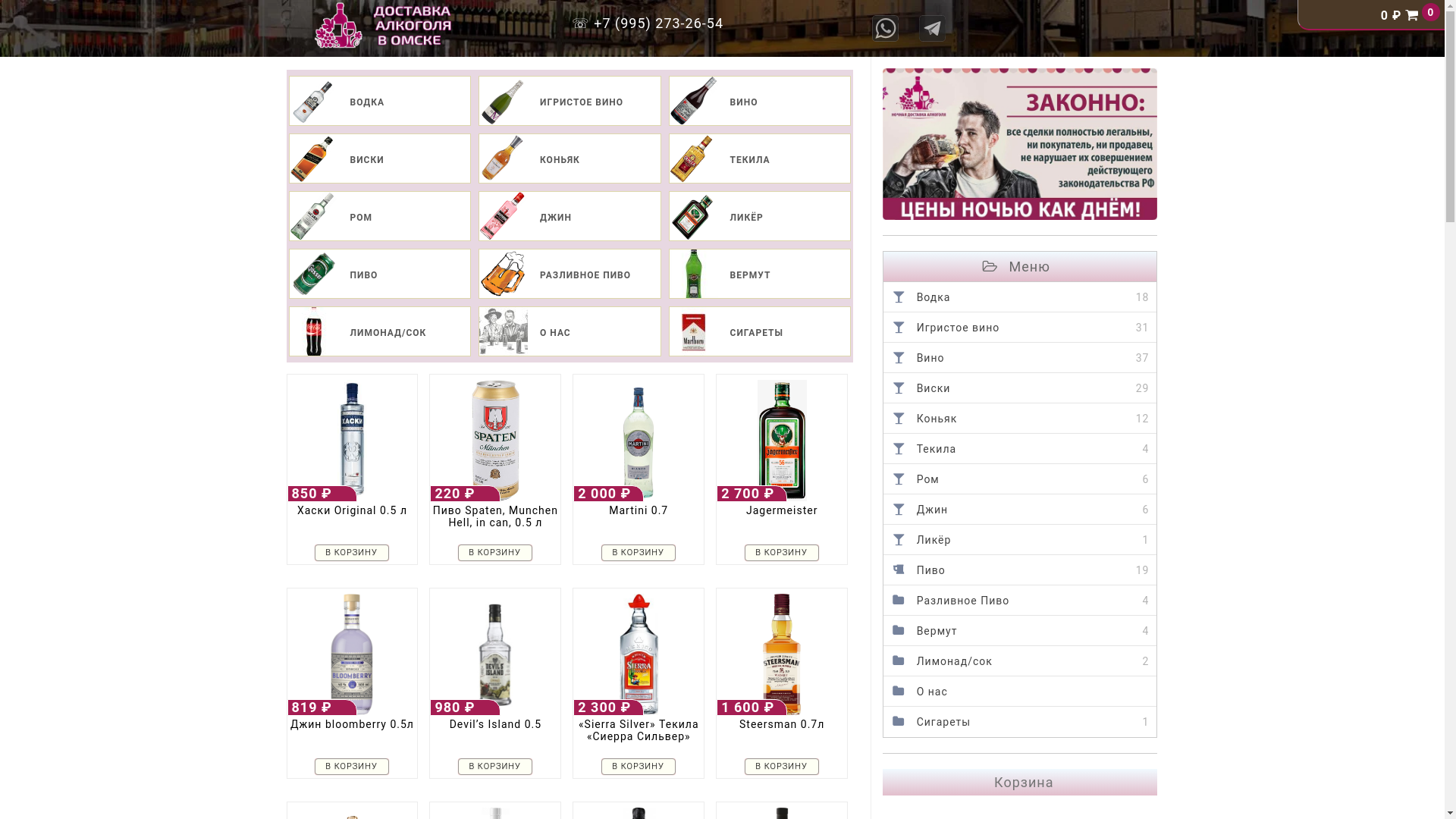Select Ром in sidebar menu
Screen dimensions: 1456x819
click(1019, 479)
